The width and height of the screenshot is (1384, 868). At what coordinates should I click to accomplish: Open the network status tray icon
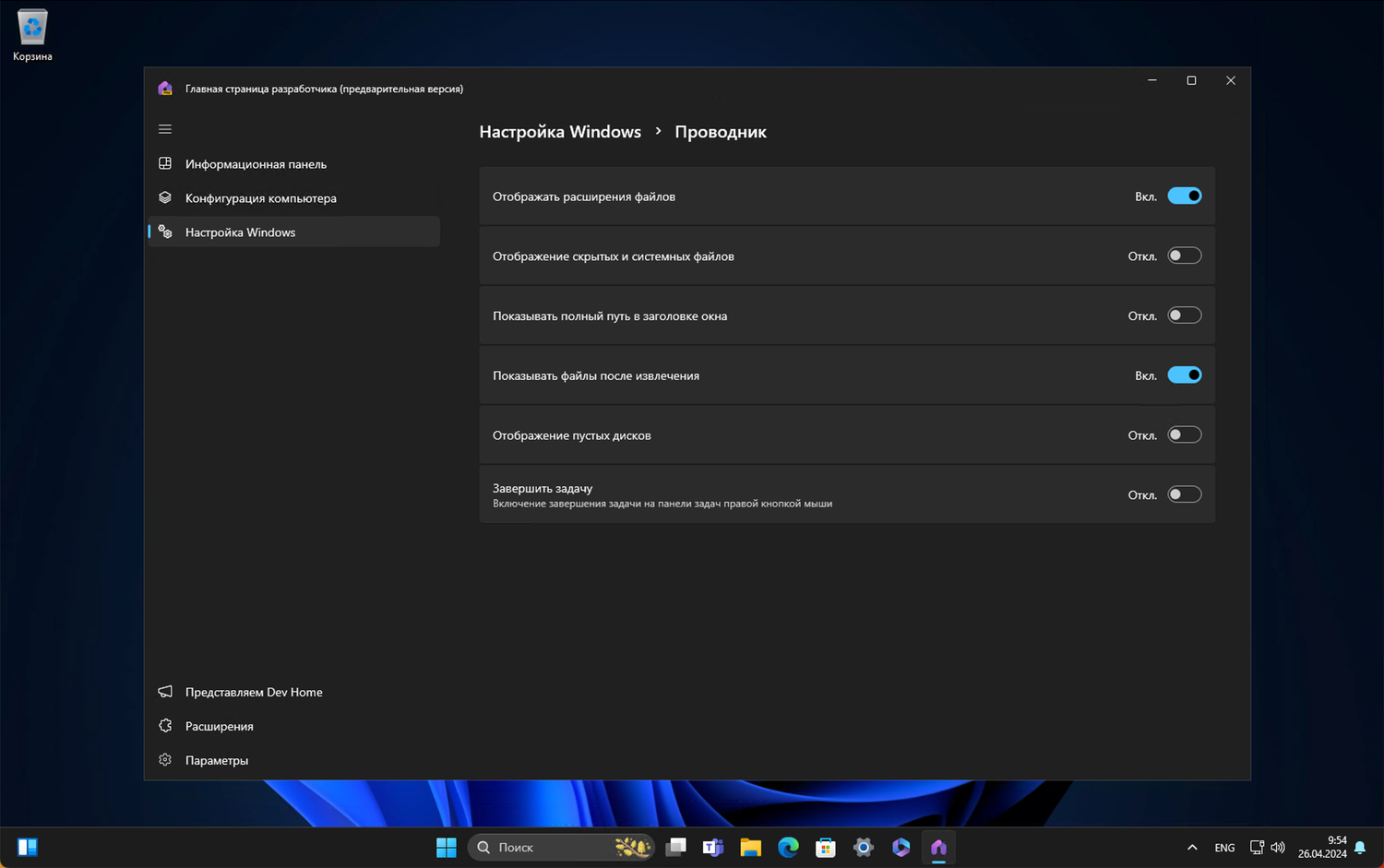point(1257,848)
